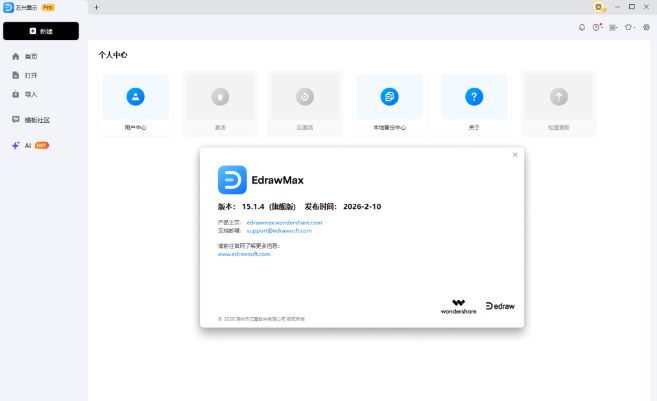Select 打开 (Open) in the sidebar

pyautogui.click(x=30, y=75)
